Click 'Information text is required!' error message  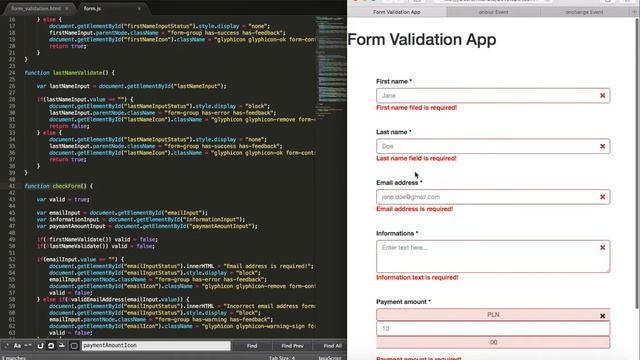click(417, 278)
